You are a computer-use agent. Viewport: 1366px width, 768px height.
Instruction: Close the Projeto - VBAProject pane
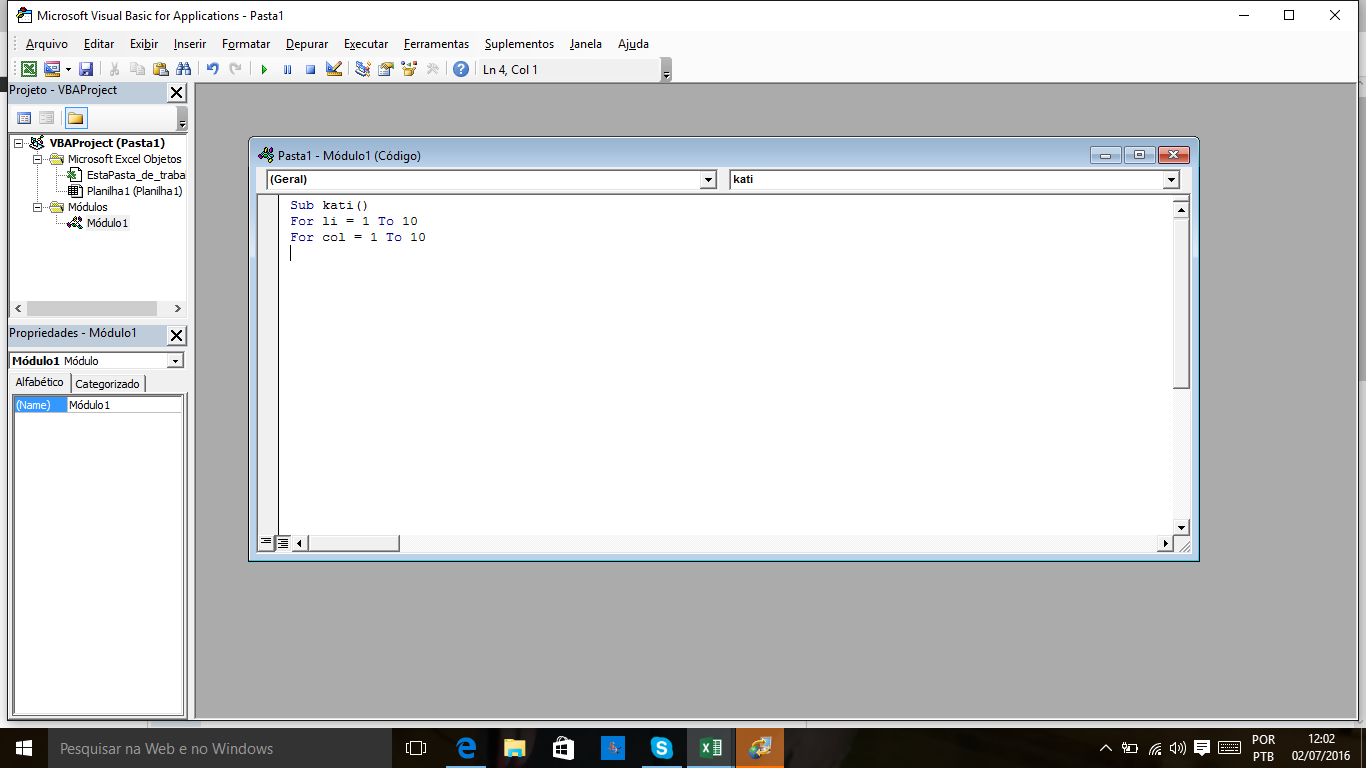[x=176, y=92]
